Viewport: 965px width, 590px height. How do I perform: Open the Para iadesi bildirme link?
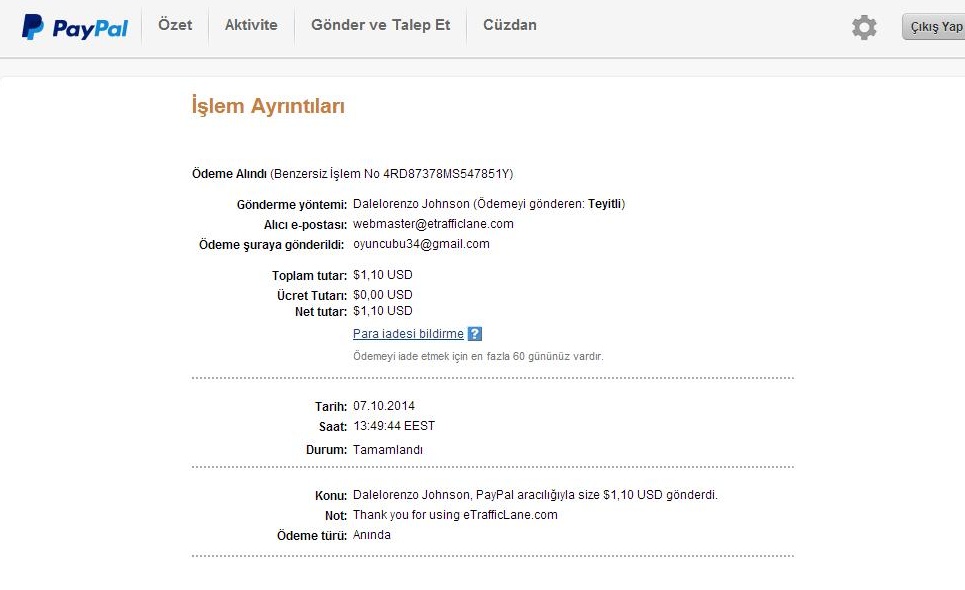(408, 333)
